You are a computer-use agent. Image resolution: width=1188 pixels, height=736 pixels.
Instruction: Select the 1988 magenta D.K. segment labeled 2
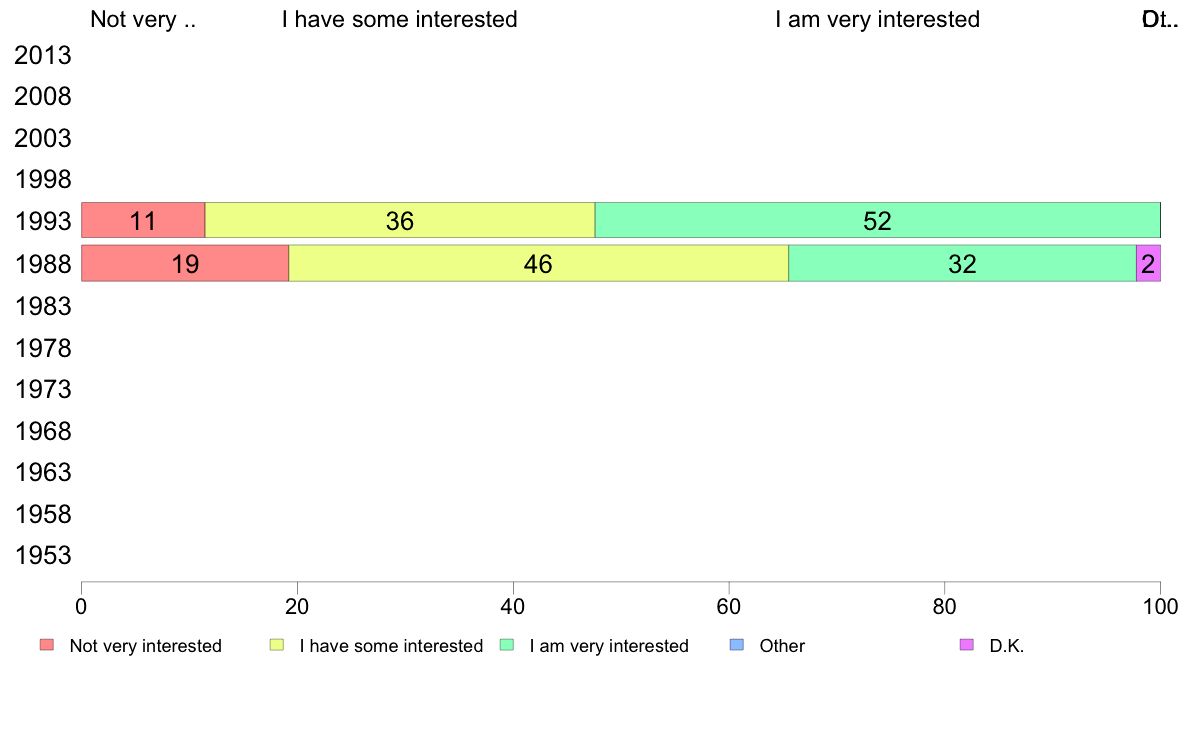[1149, 264]
